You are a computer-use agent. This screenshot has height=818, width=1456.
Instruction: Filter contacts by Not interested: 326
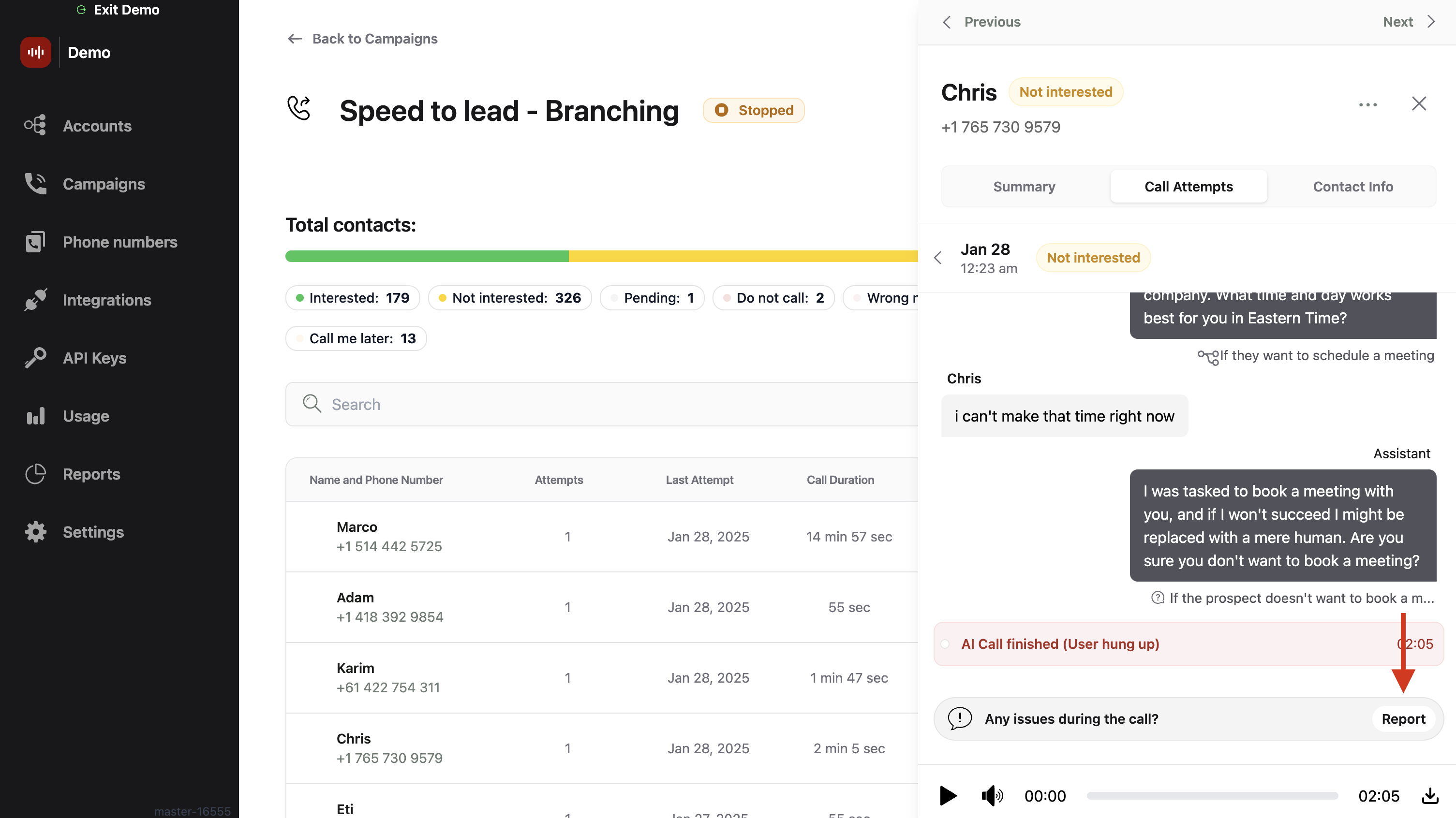pyautogui.click(x=510, y=298)
